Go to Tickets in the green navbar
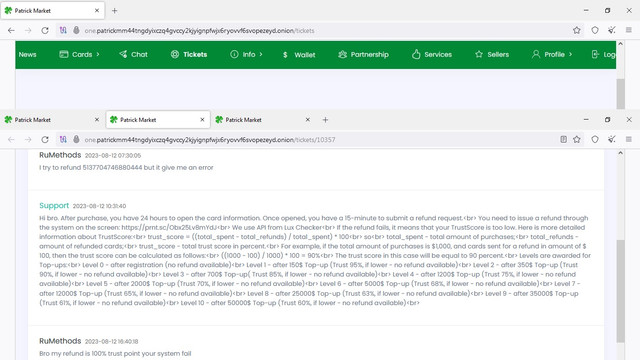The image size is (640, 360). 189,54
